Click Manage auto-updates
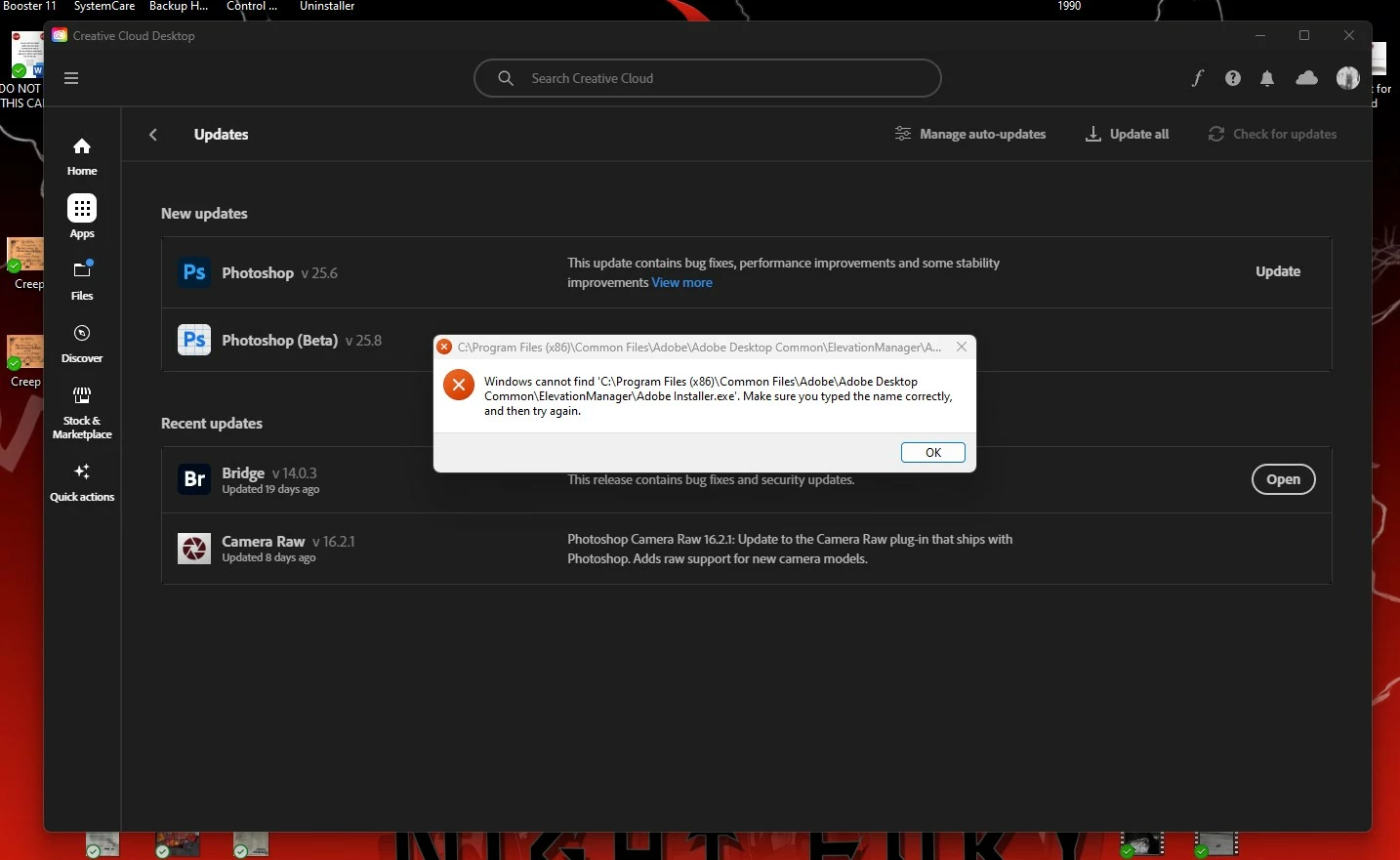This screenshot has width=1400, height=860. click(970, 134)
